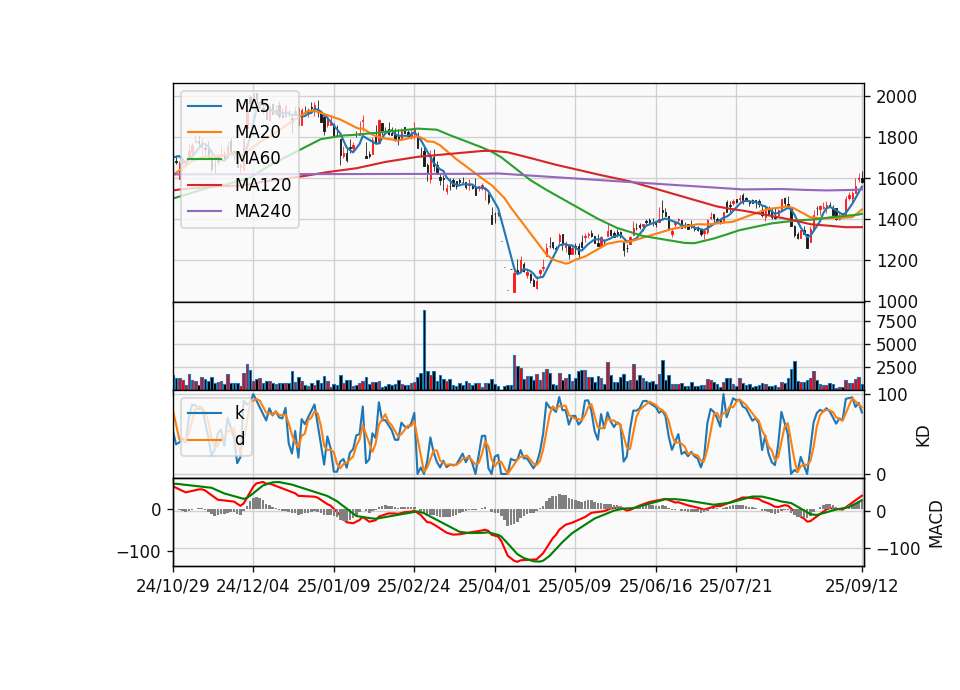Click the MA5 legend label
Viewport: 960px width, 690px height.
[252, 106]
